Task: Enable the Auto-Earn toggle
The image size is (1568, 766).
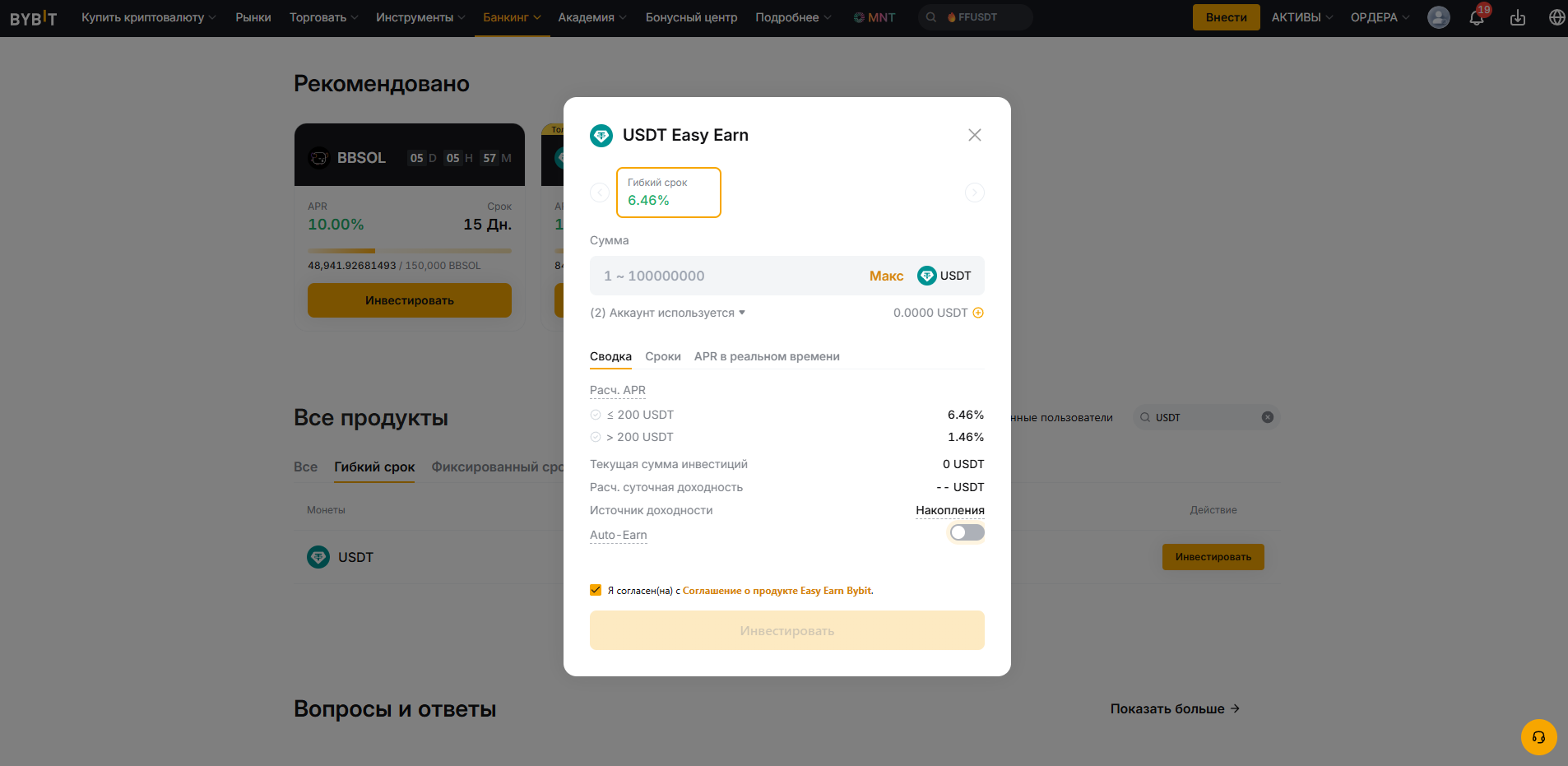Action: pos(967,532)
